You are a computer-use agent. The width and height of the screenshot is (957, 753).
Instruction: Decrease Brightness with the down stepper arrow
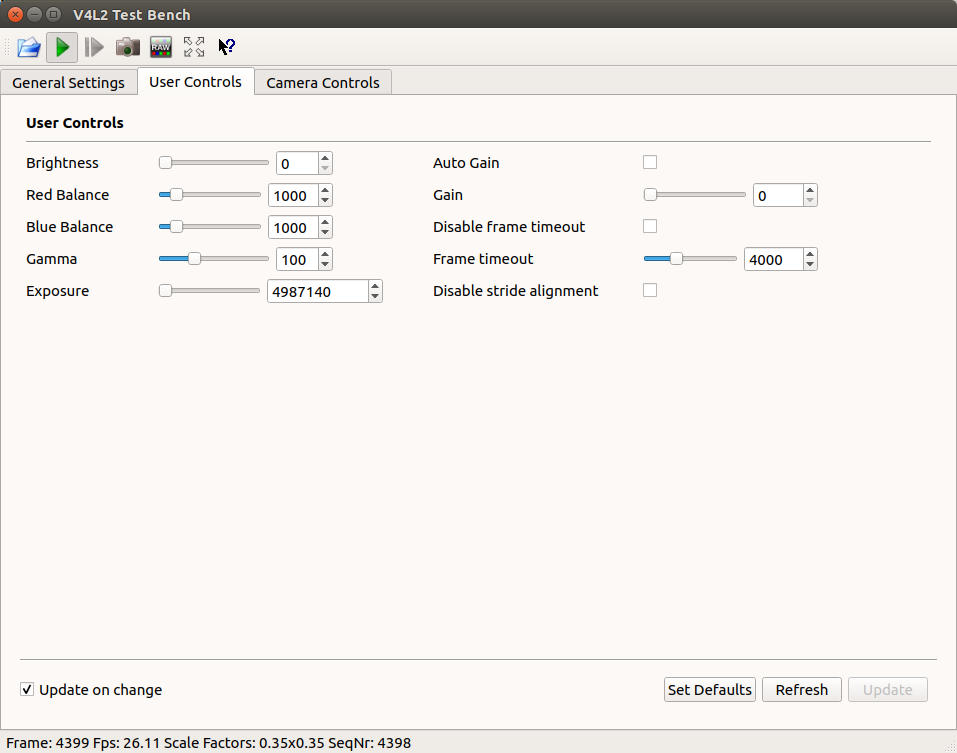(325, 169)
